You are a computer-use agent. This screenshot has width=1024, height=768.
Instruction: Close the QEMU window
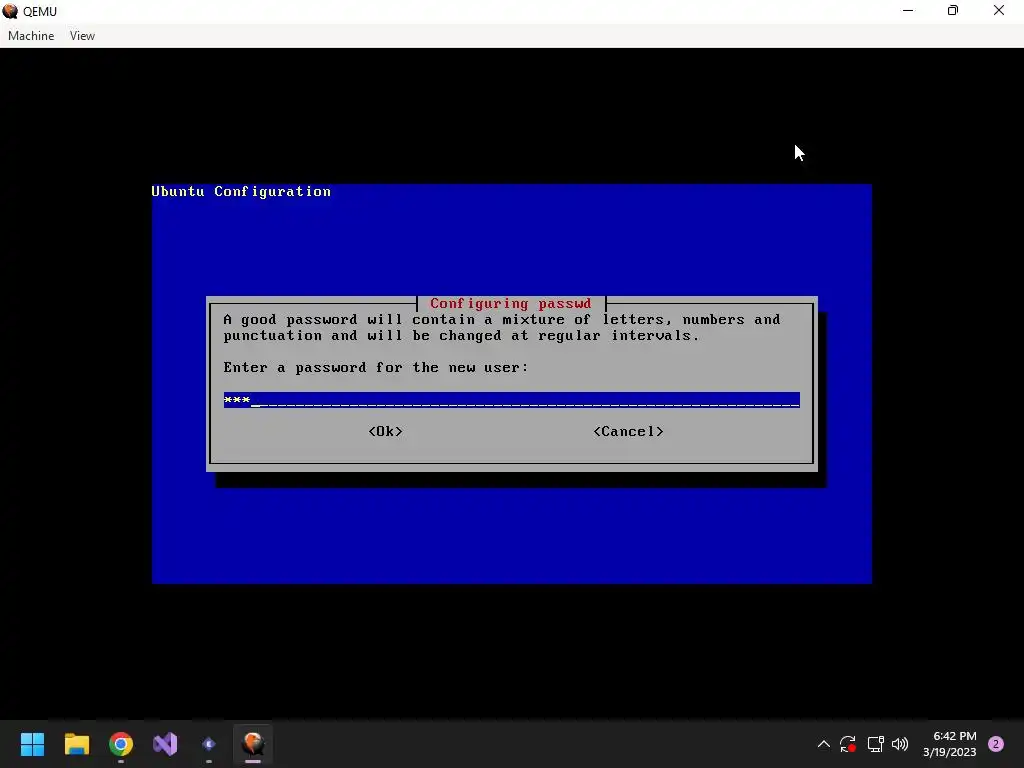(x=999, y=10)
